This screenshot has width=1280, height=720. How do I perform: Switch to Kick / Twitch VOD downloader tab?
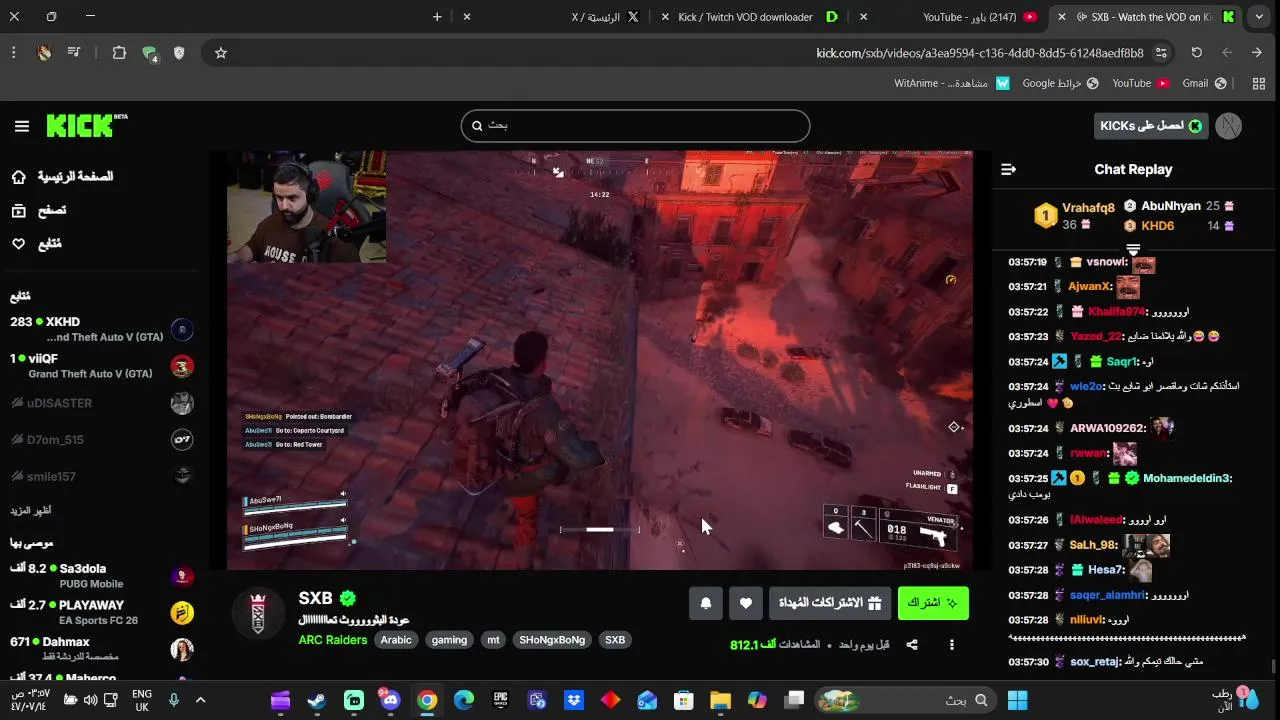click(755, 17)
